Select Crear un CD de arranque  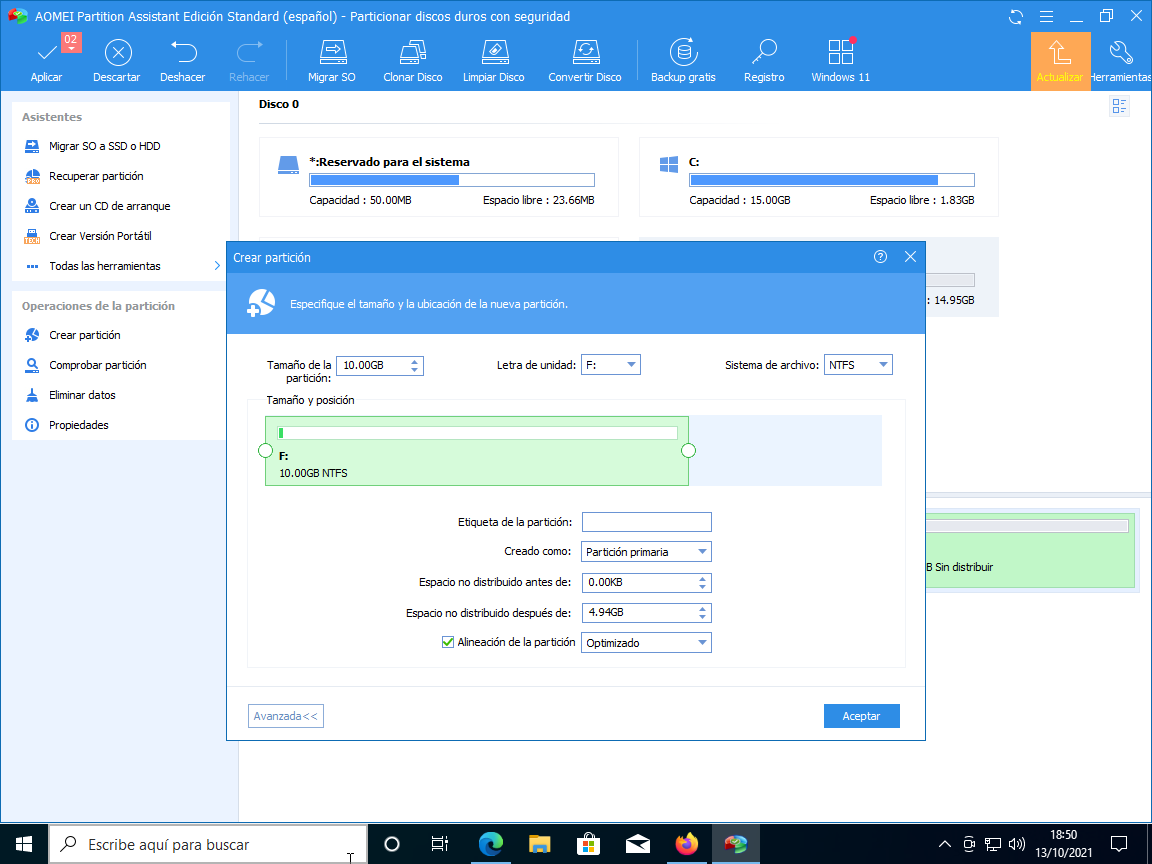pos(109,206)
